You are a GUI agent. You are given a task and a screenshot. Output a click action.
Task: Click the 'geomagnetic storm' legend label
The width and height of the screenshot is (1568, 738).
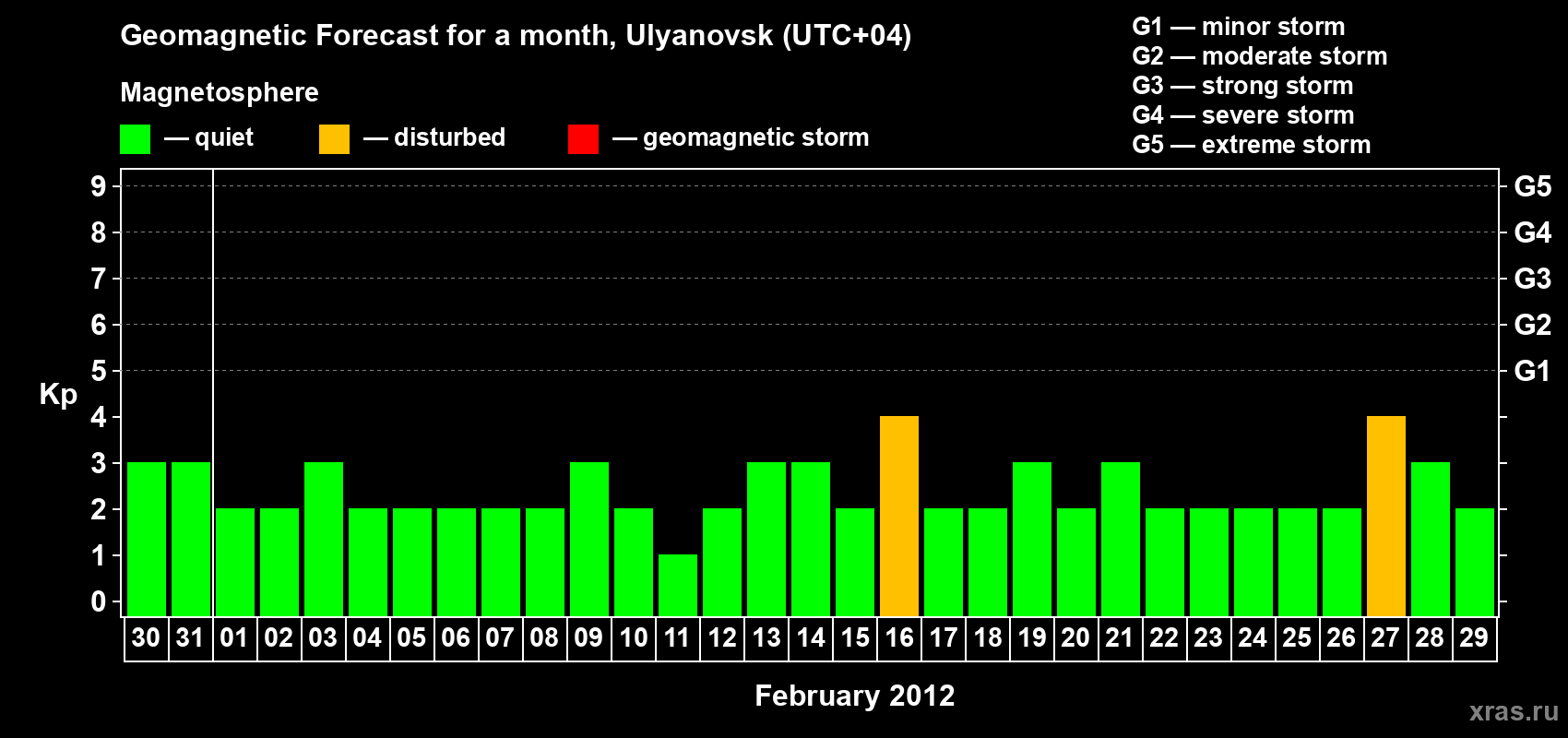tap(755, 137)
